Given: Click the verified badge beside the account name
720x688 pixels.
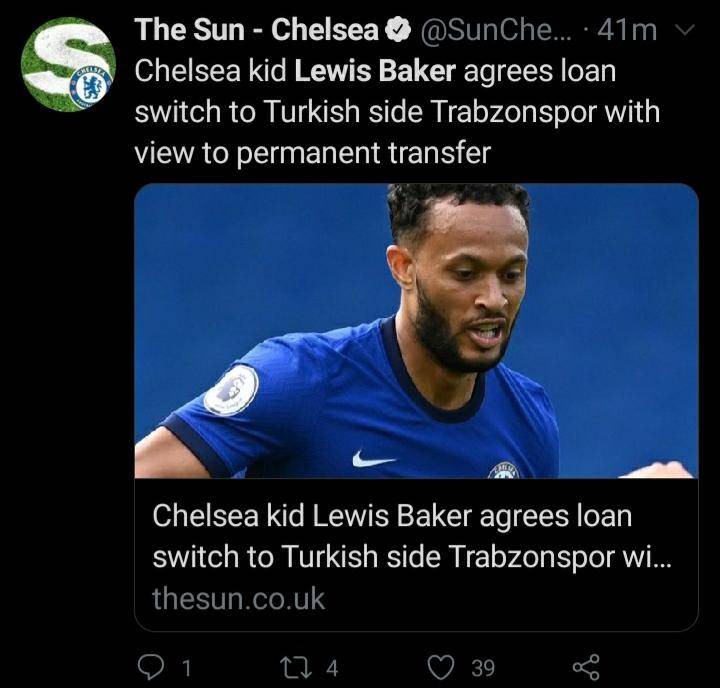Looking at the screenshot, I should coord(397,31).
